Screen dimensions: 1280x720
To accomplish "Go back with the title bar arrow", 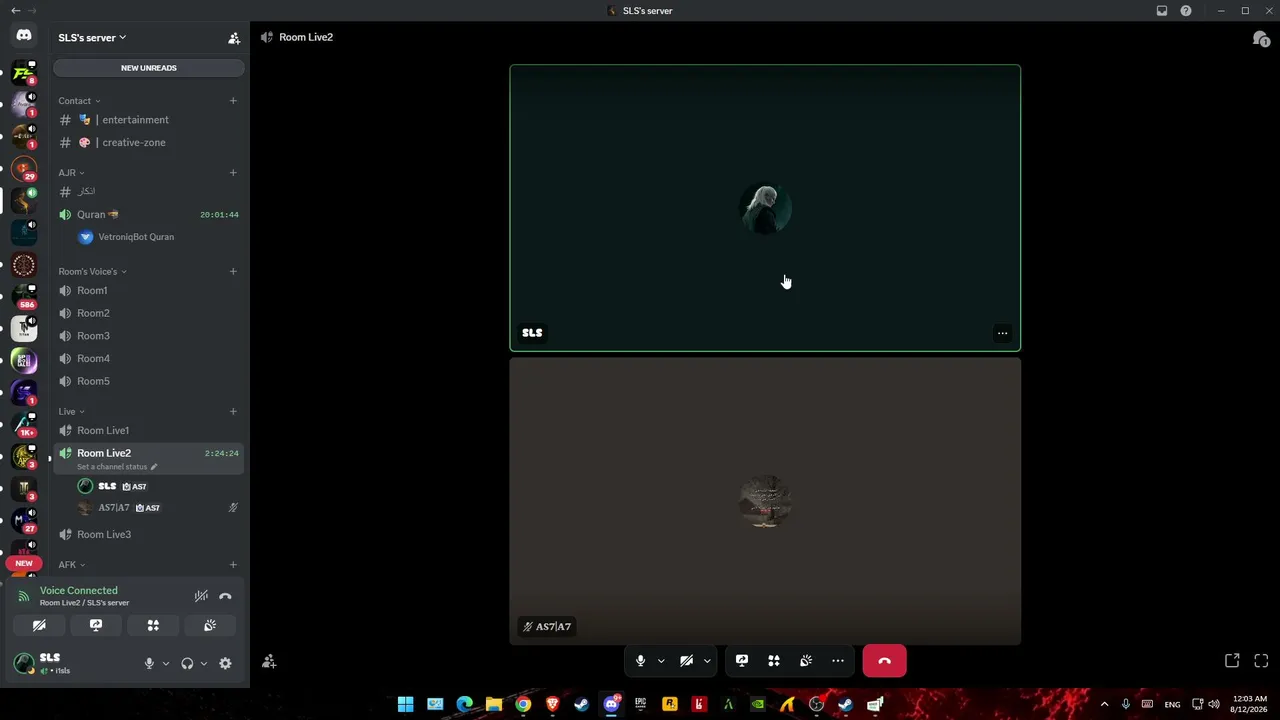I will [x=15, y=11].
